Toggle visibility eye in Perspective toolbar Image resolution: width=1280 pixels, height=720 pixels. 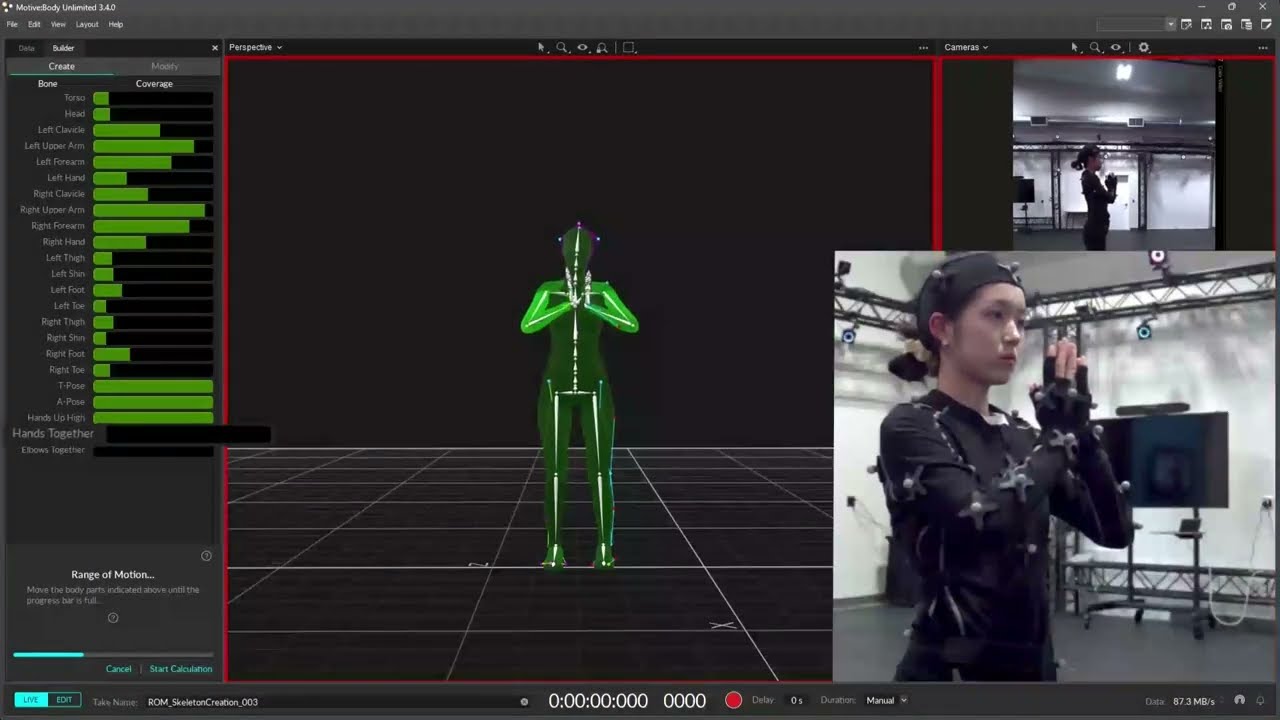pyautogui.click(x=582, y=47)
